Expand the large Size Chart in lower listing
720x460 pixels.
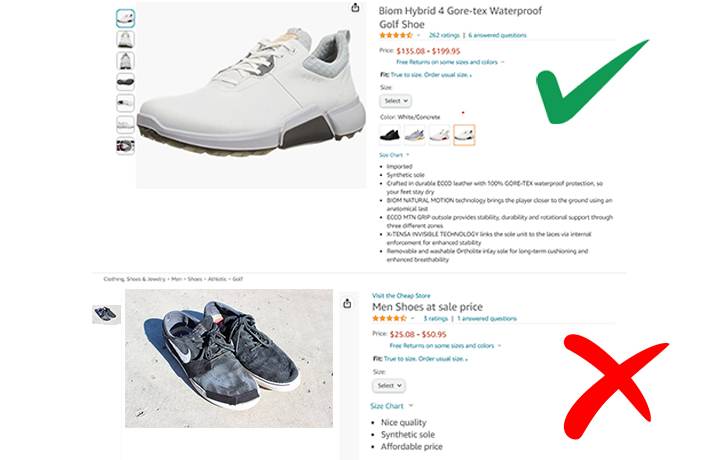pos(392,406)
